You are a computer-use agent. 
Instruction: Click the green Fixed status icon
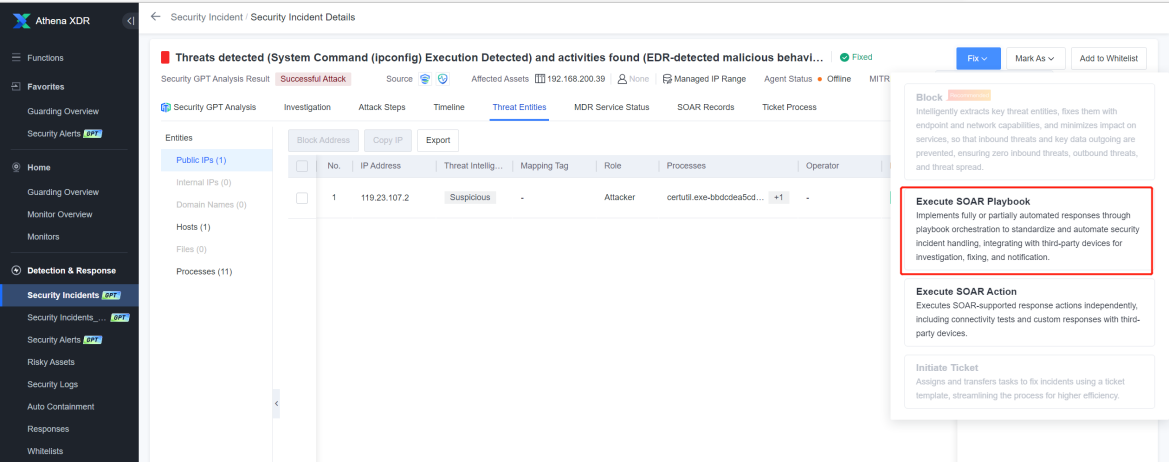pyautogui.click(x=844, y=57)
